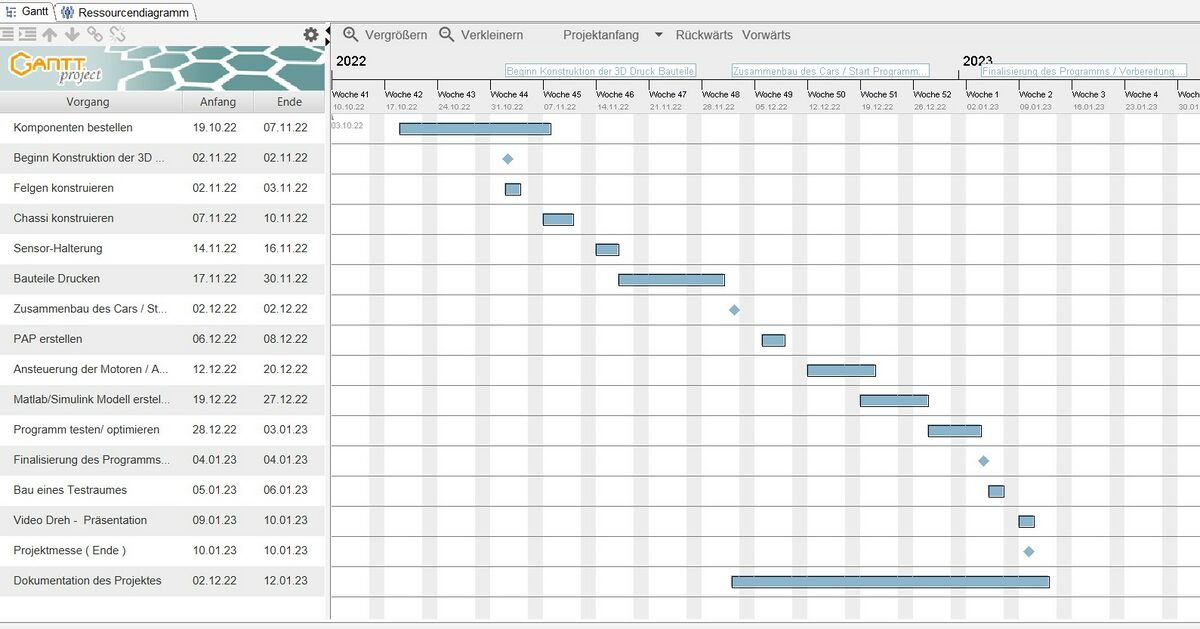Click the link tasks chain icon
The image size is (1200, 629).
(x=95, y=35)
